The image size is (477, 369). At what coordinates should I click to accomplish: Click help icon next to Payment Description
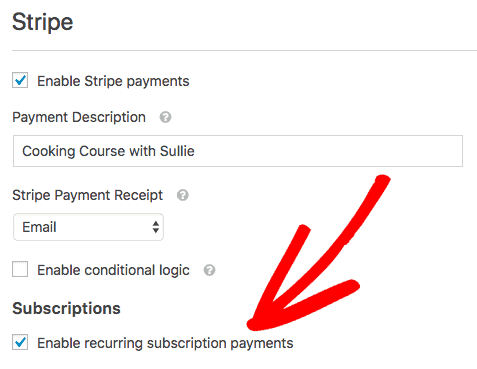click(165, 117)
